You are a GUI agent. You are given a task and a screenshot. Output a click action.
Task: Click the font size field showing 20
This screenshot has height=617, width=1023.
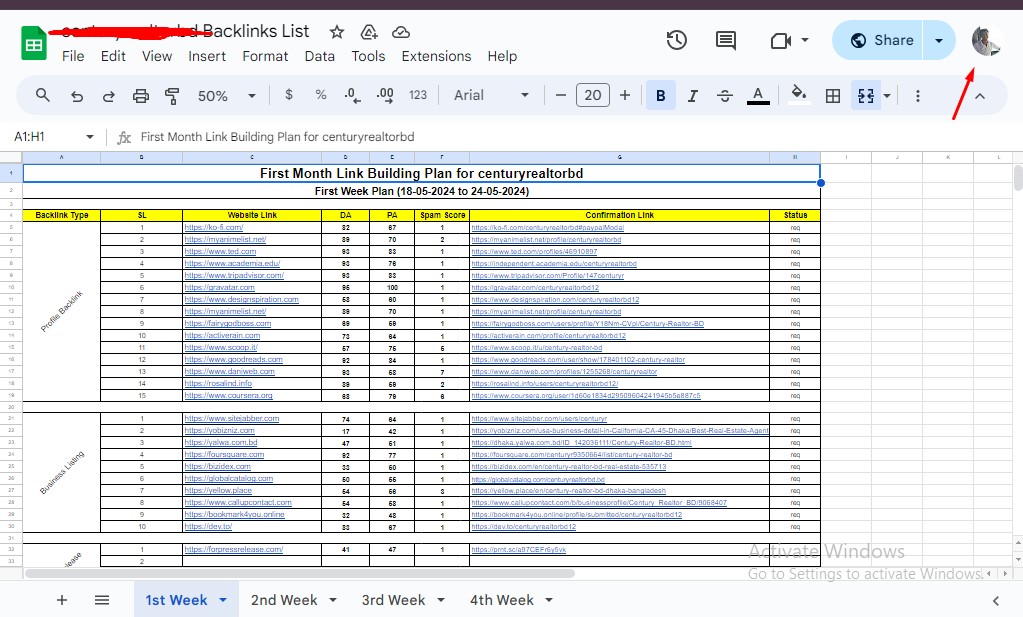point(592,96)
